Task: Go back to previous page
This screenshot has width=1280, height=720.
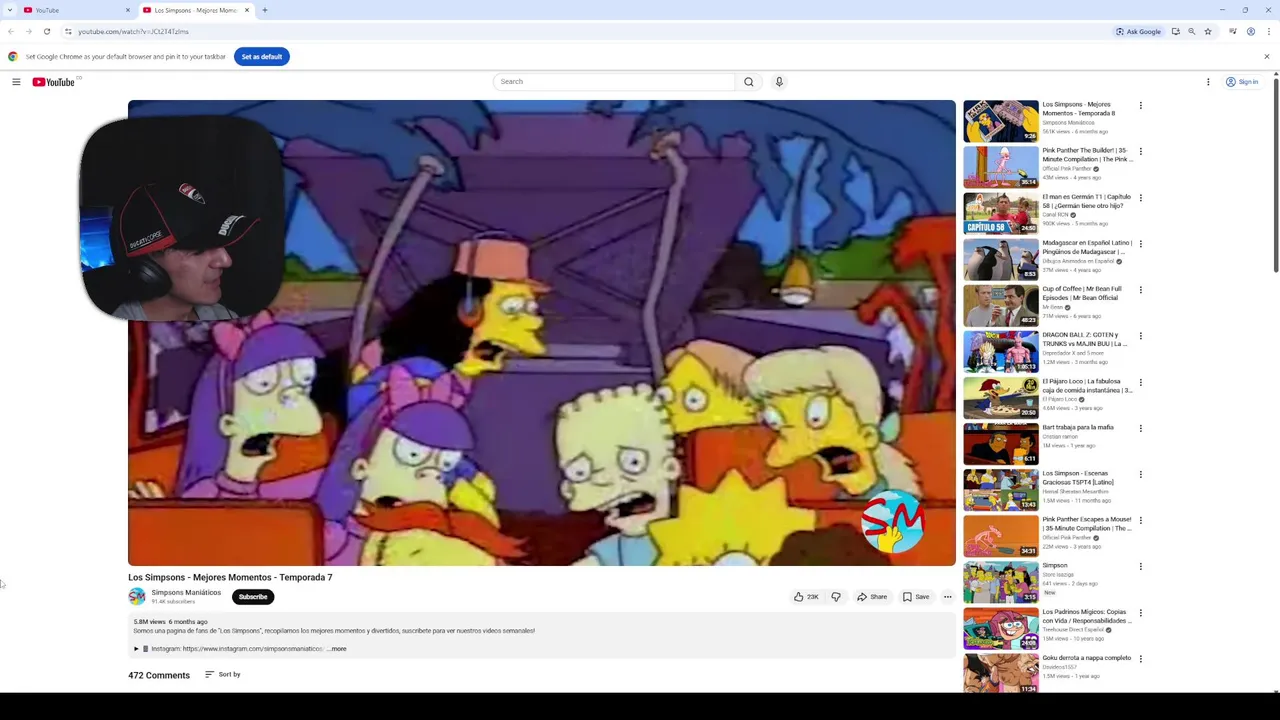Action: [11, 32]
